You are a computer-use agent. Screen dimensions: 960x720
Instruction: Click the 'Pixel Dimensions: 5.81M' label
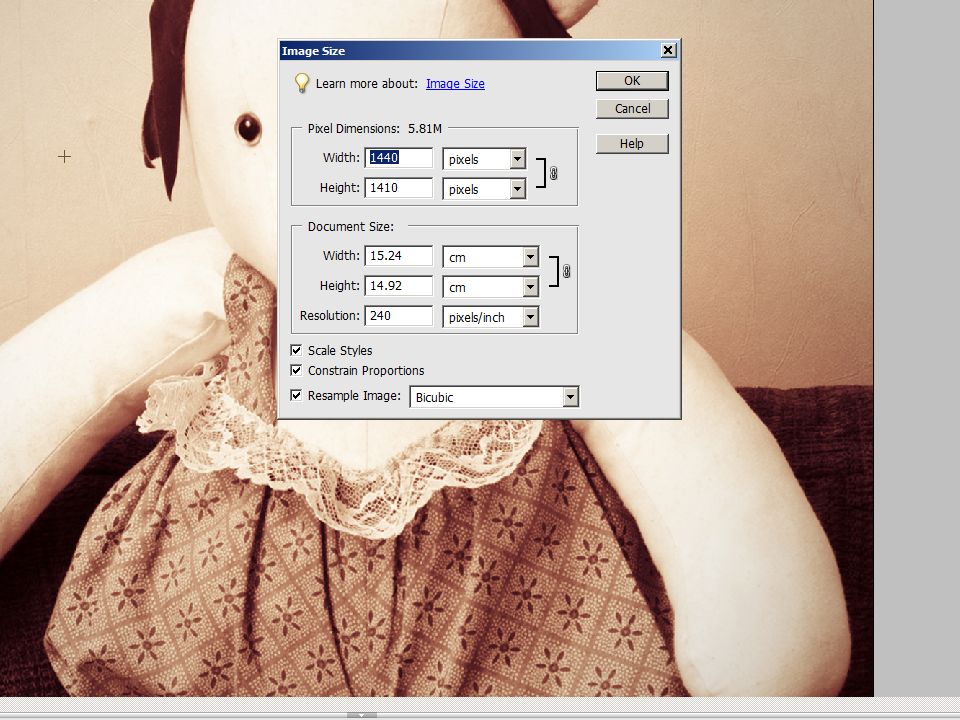(x=375, y=129)
